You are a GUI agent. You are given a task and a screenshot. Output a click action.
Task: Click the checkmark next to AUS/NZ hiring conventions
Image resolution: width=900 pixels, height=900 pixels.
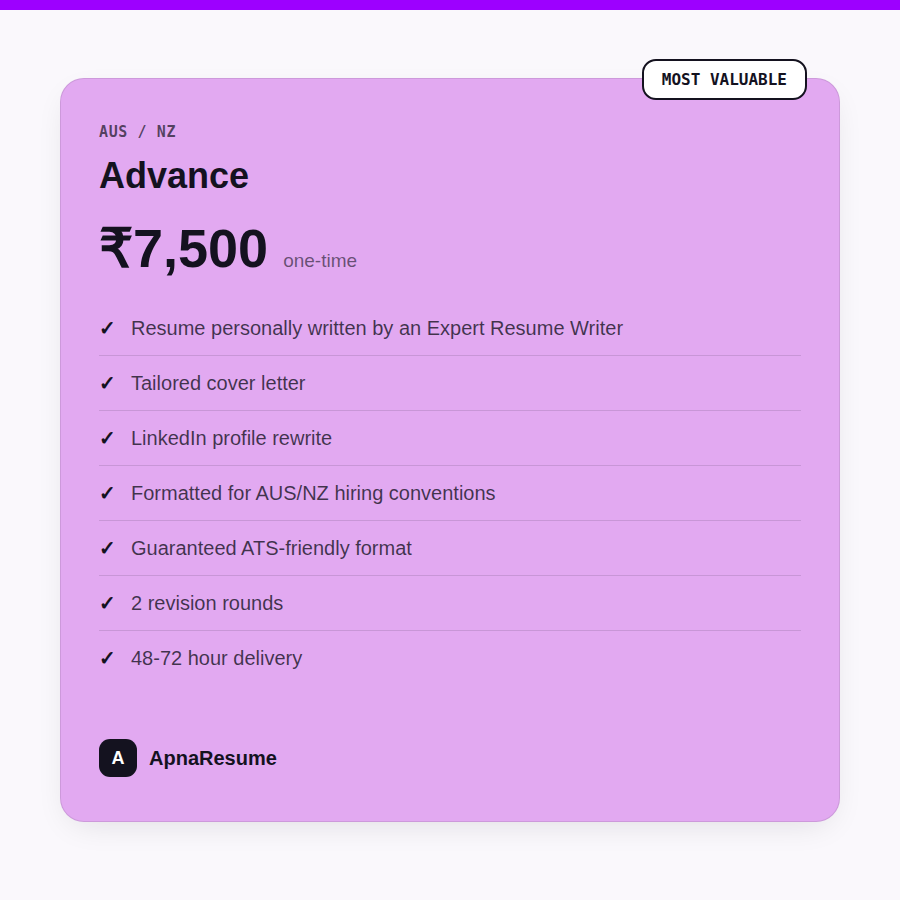click(107, 494)
